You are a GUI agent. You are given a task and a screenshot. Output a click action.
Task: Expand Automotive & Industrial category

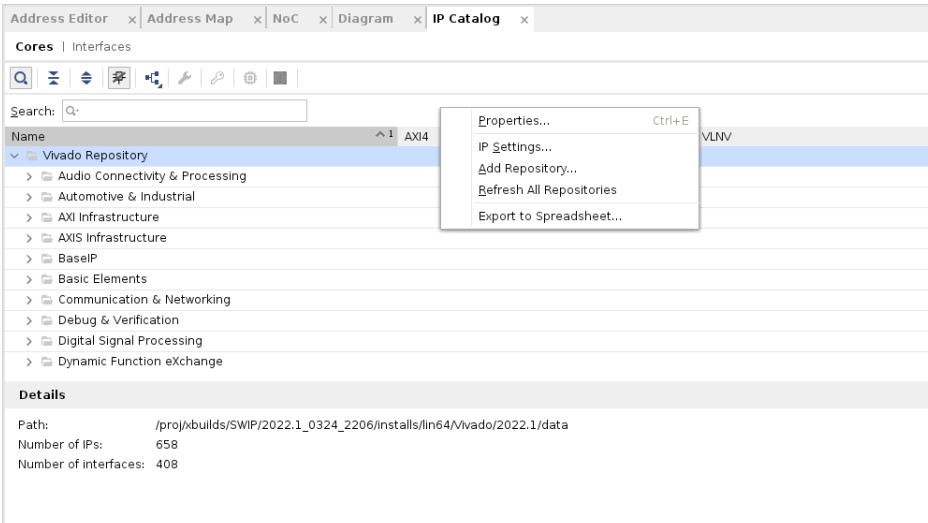[x=29, y=197]
